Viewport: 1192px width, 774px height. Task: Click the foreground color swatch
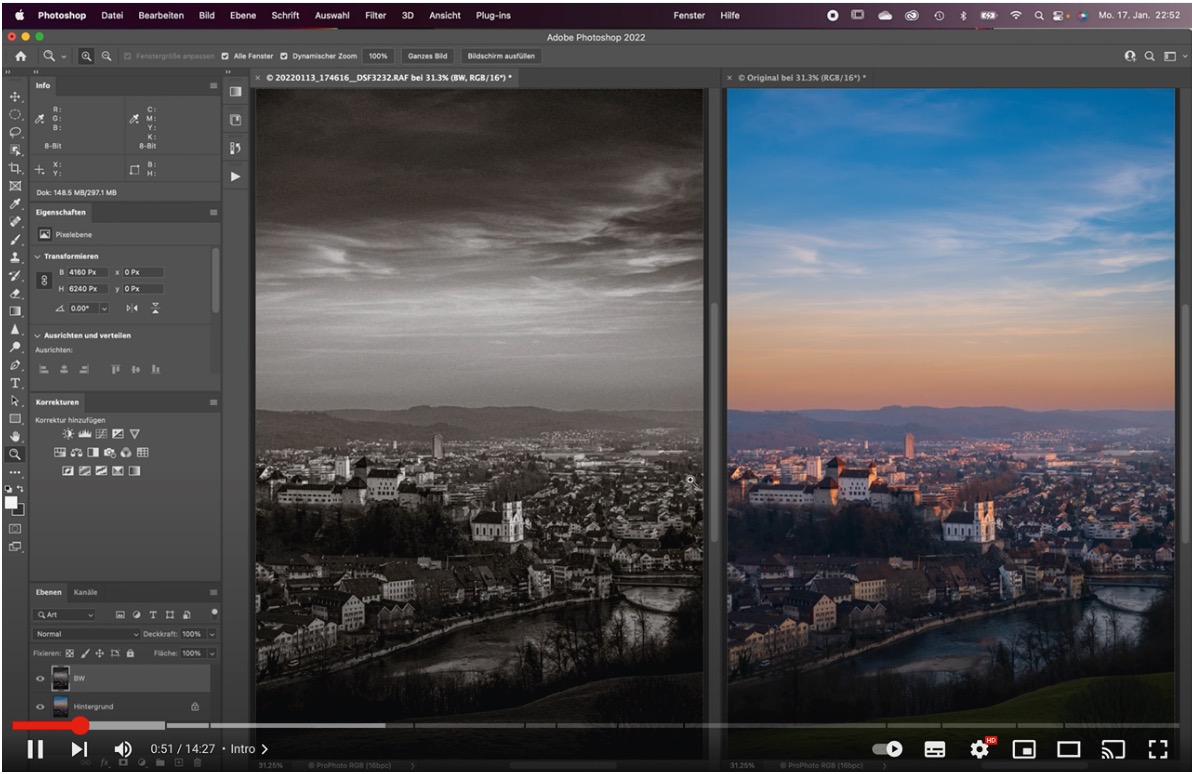pos(11,502)
